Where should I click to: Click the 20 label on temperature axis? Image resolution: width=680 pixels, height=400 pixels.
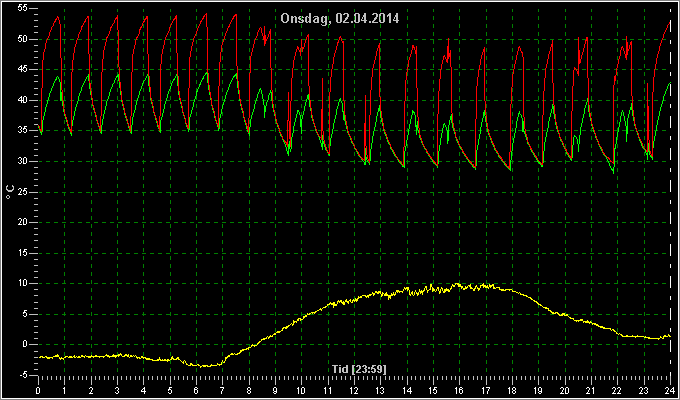[23, 223]
